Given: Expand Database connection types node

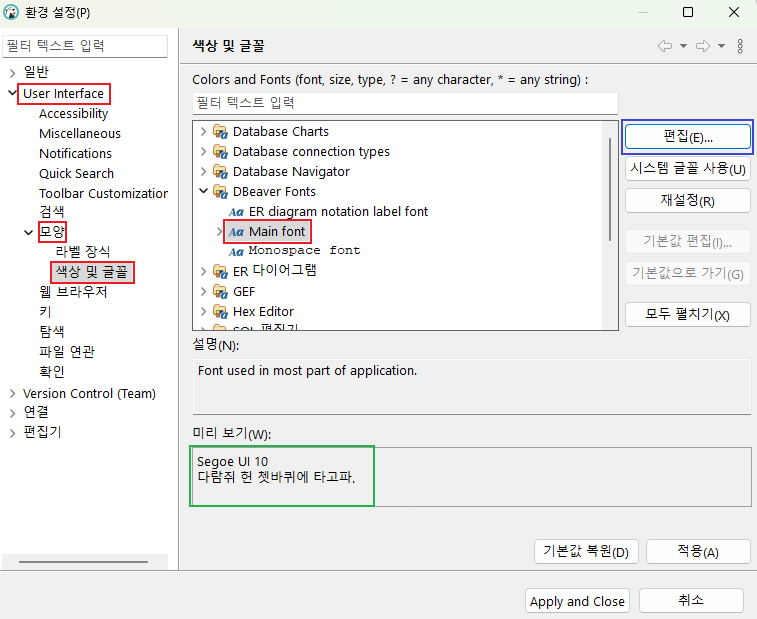Looking at the screenshot, I should (203, 151).
